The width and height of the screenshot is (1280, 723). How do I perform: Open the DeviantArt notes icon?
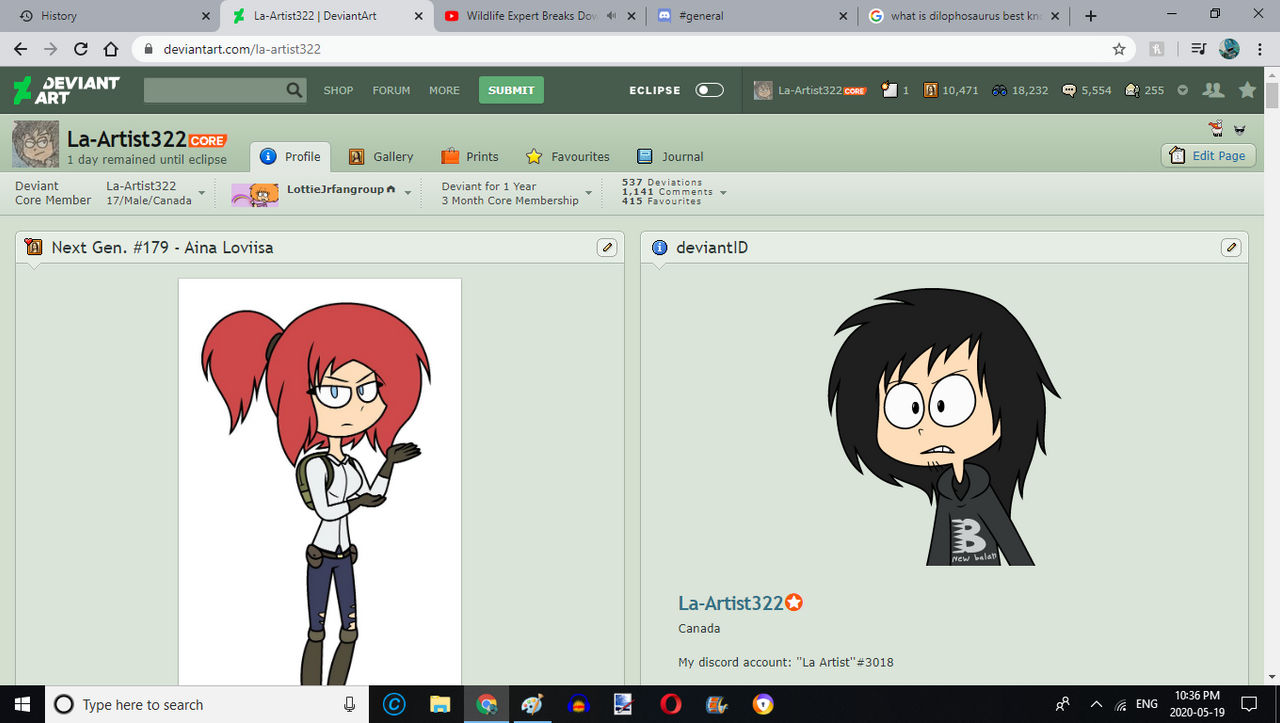(891, 90)
